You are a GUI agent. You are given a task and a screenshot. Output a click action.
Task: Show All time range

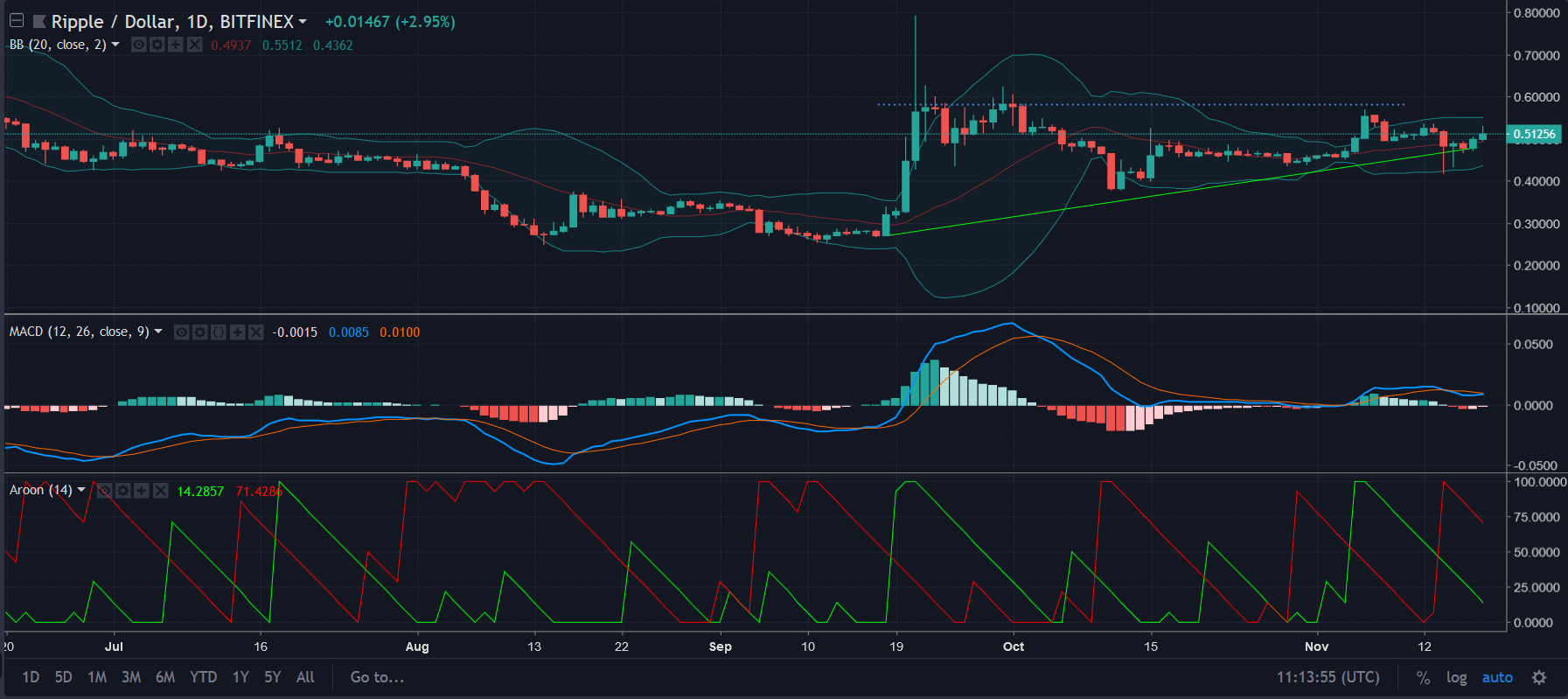(x=305, y=677)
